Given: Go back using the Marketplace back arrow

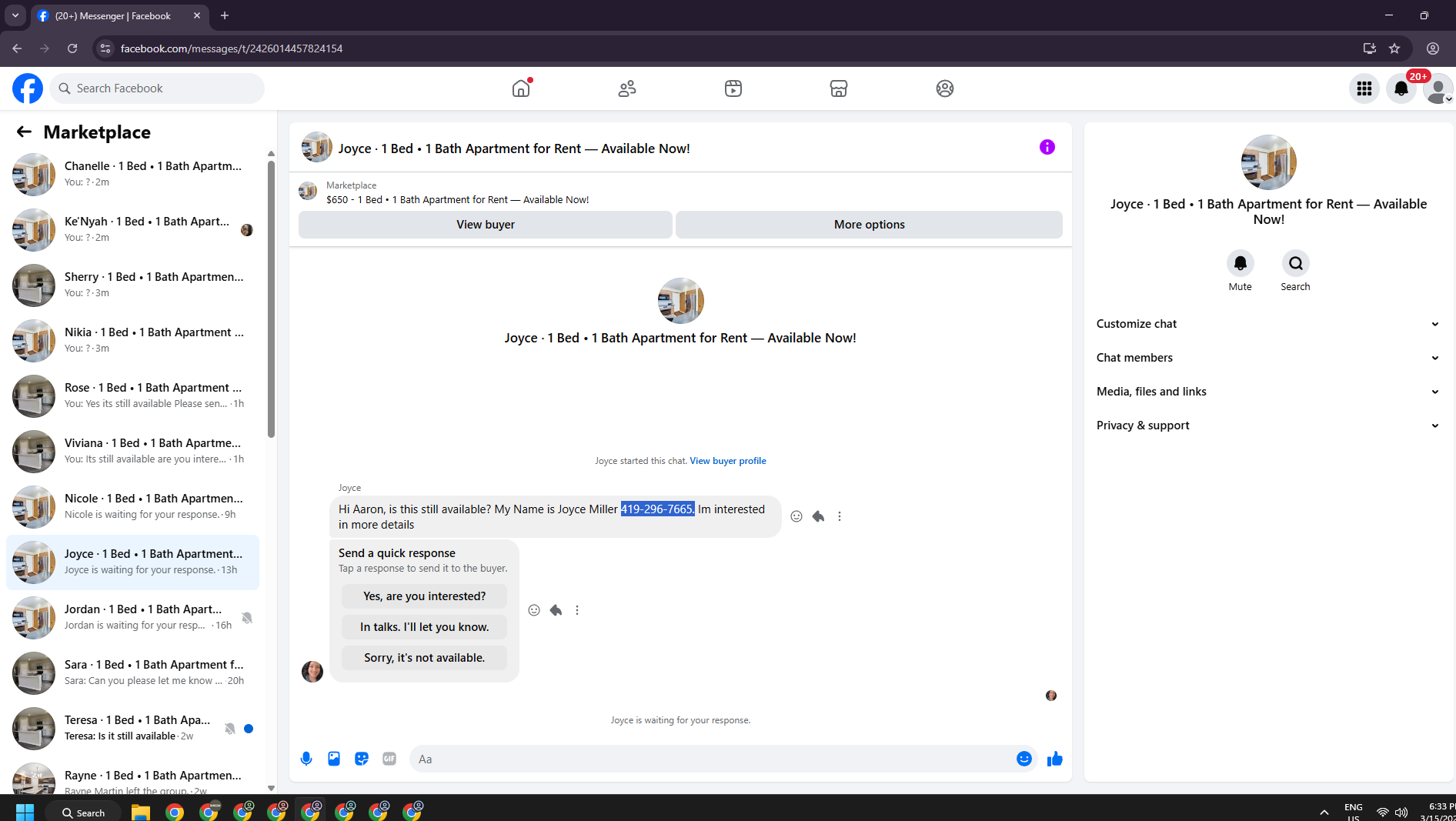Looking at the screenshot, I should click(x=24, y=132).
